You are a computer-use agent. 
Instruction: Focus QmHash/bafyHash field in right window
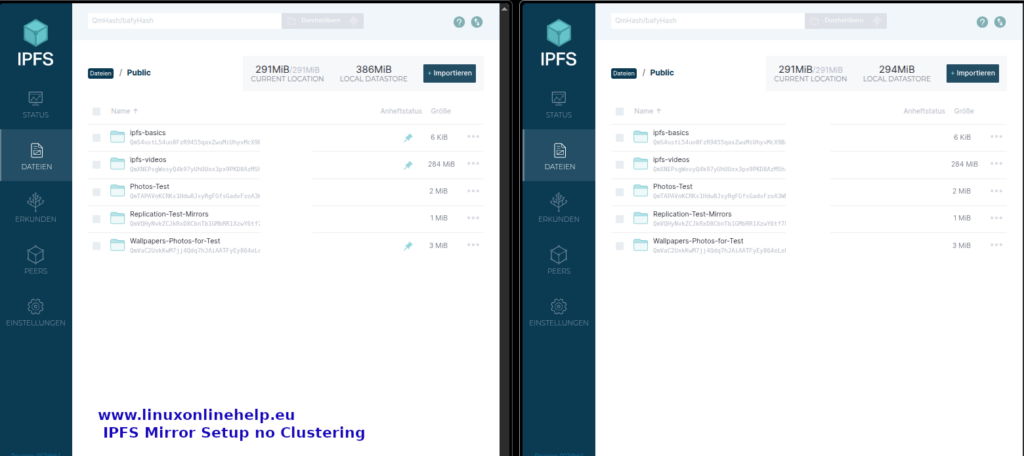point(708,21)
